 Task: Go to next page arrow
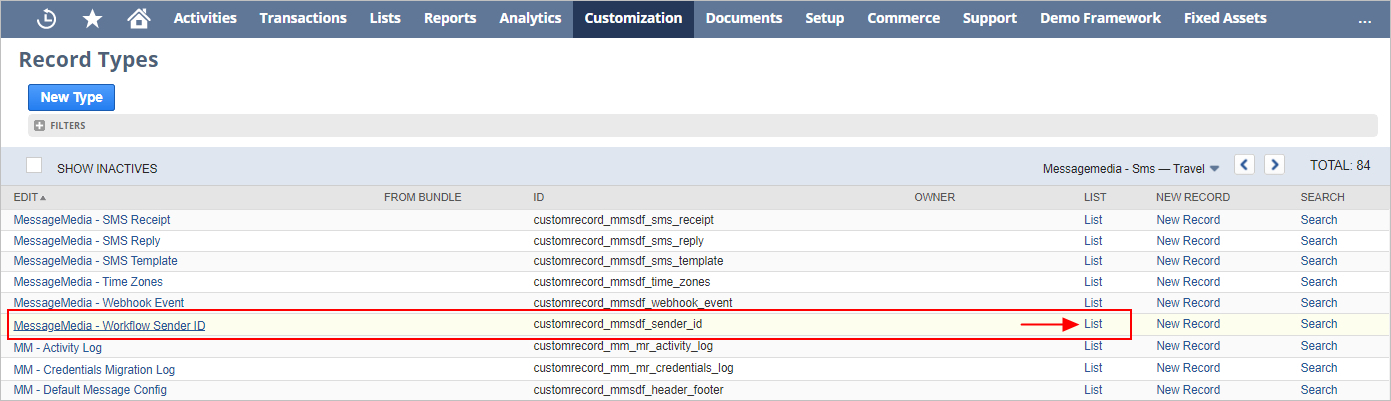click(x=1274, y=165)
